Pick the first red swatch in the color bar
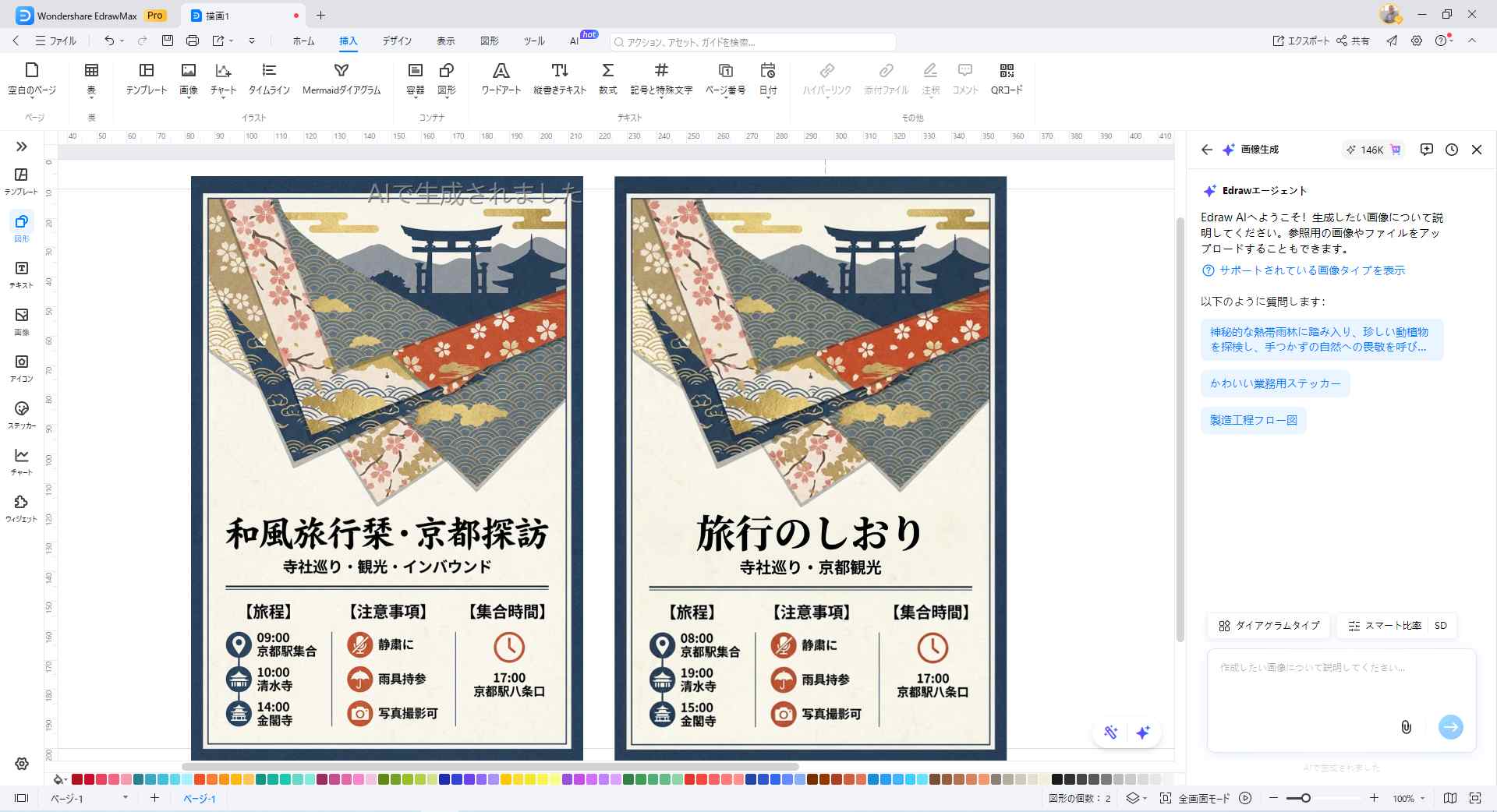 coord(76,778)
